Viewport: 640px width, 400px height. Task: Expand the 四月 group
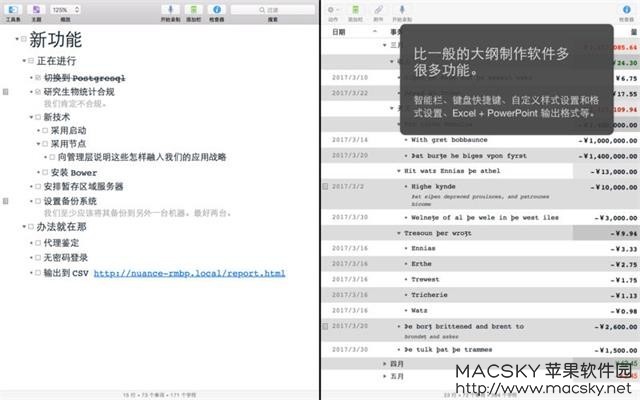(384, 363)
